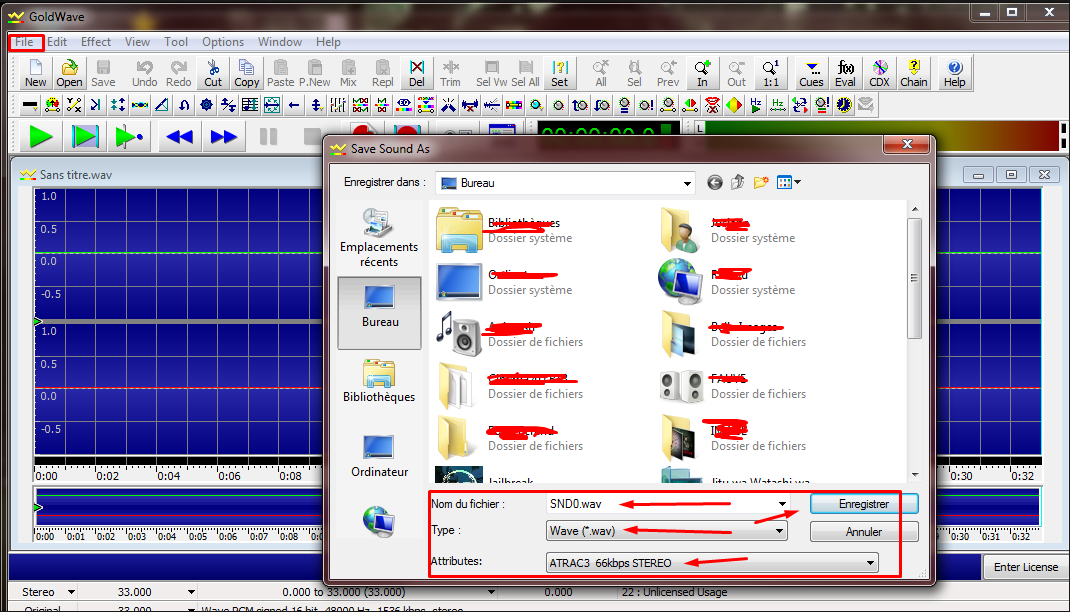Open the Cues point tool
This screenshot has height=612, width=1070.
click(811, 73)
